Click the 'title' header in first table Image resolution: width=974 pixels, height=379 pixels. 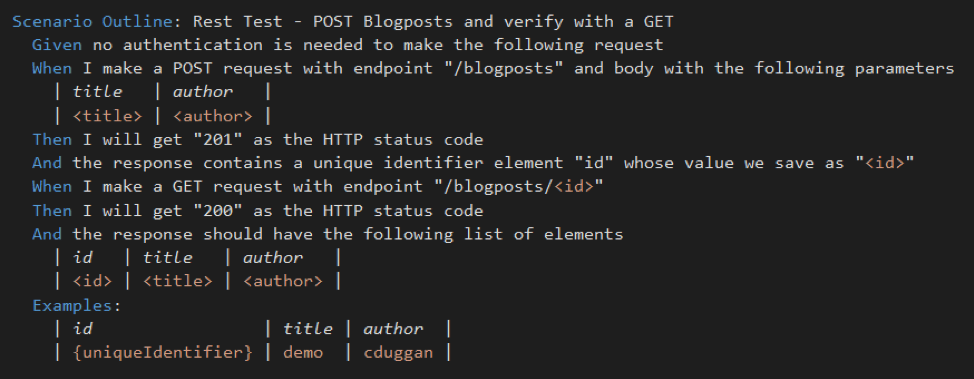tap(98, 92)
